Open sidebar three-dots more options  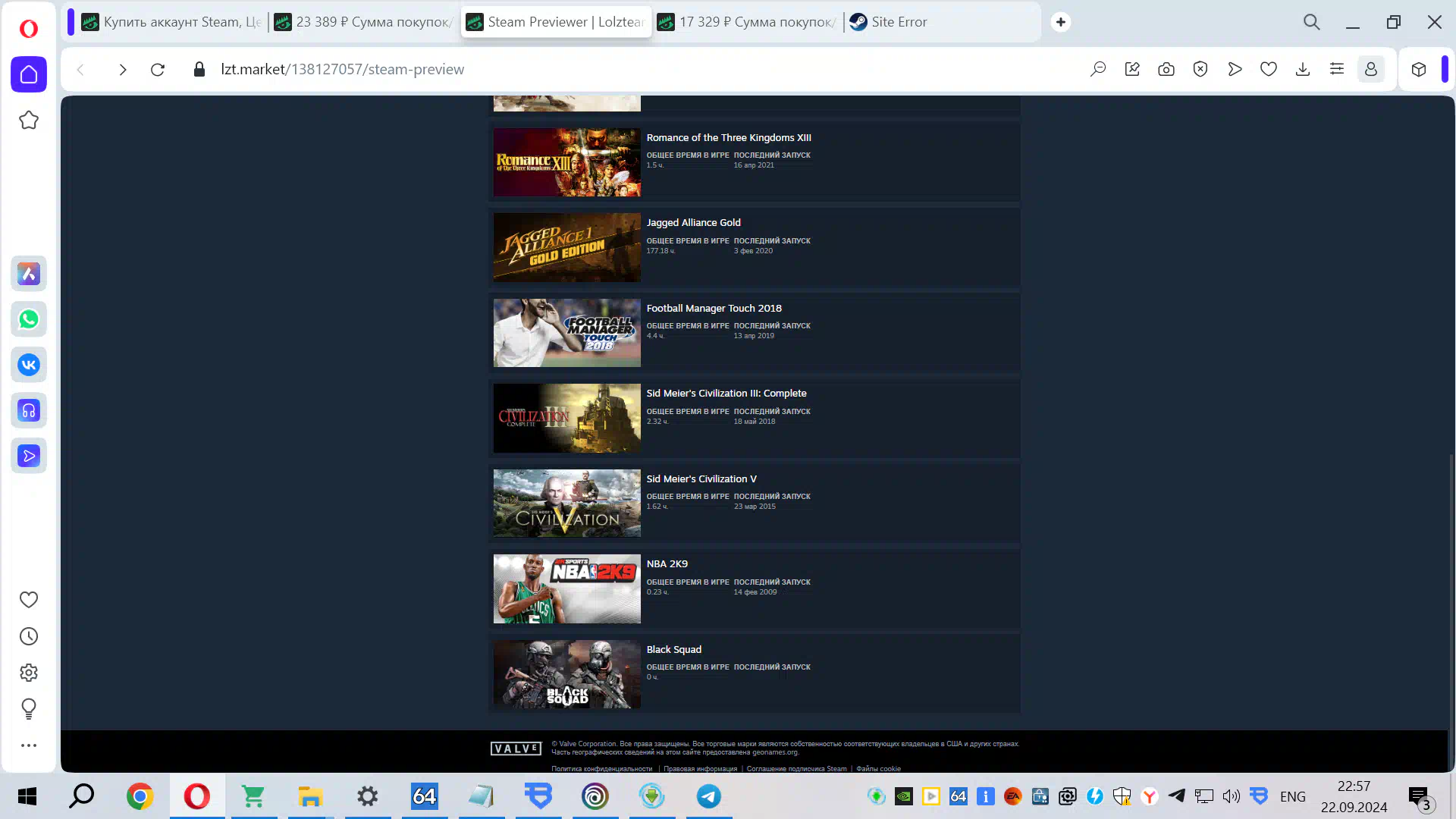click(29, 745)
